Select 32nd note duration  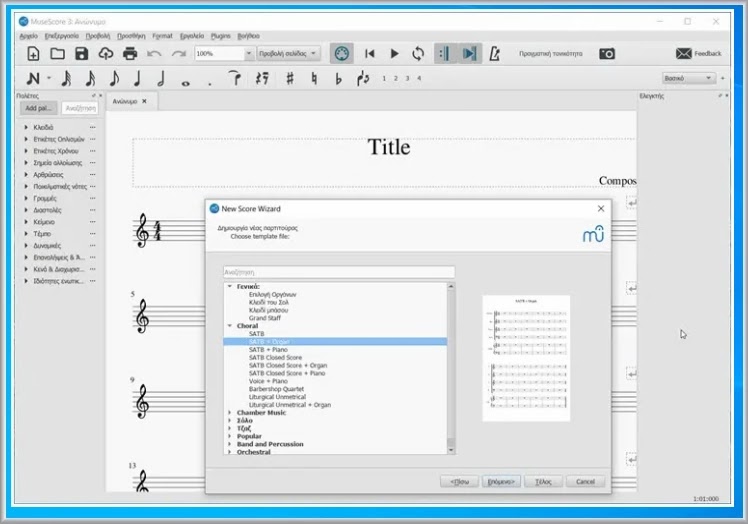tap(66, 78)
